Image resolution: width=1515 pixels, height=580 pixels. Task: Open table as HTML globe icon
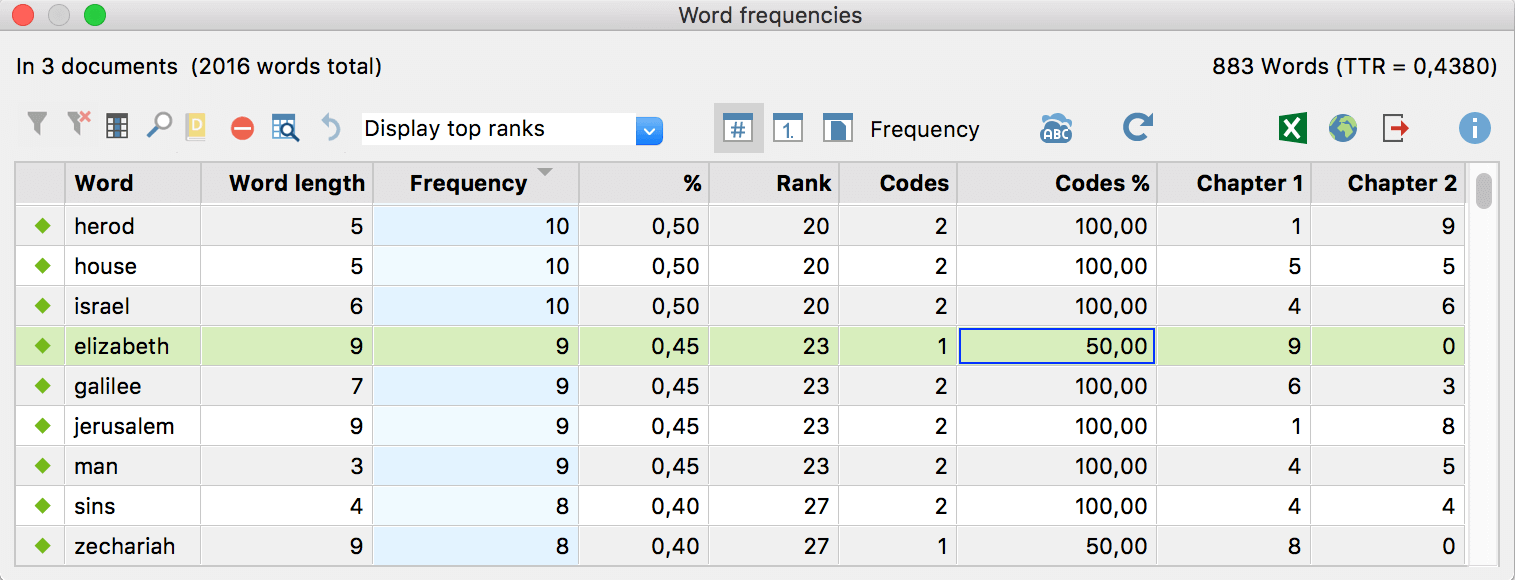1343,128
